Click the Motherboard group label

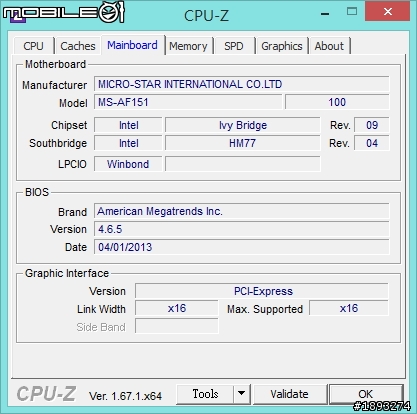pos(55,64)
